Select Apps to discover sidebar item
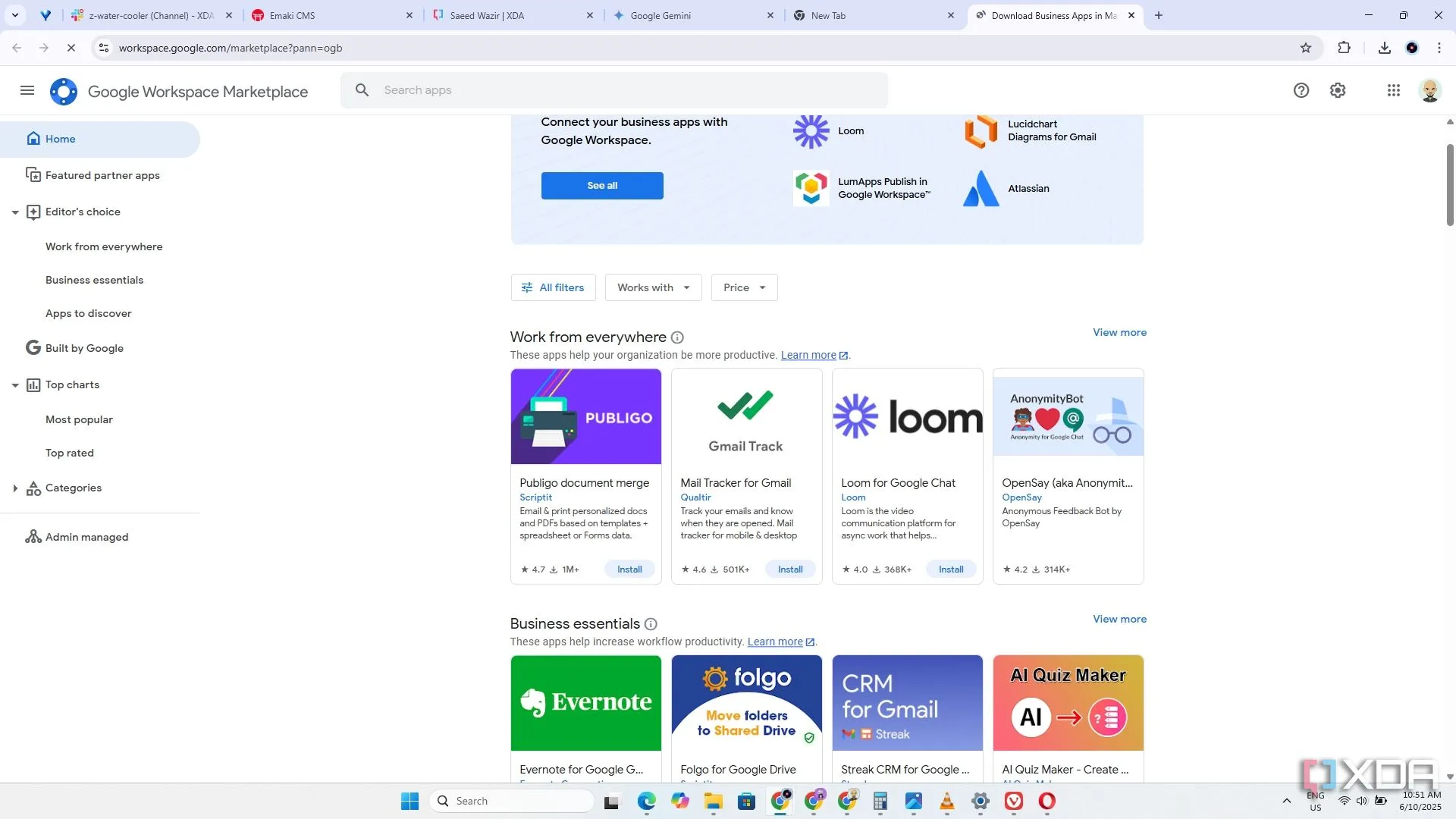Image resolution: width=1456 pixels, height=819 pixels. (88, 313)
